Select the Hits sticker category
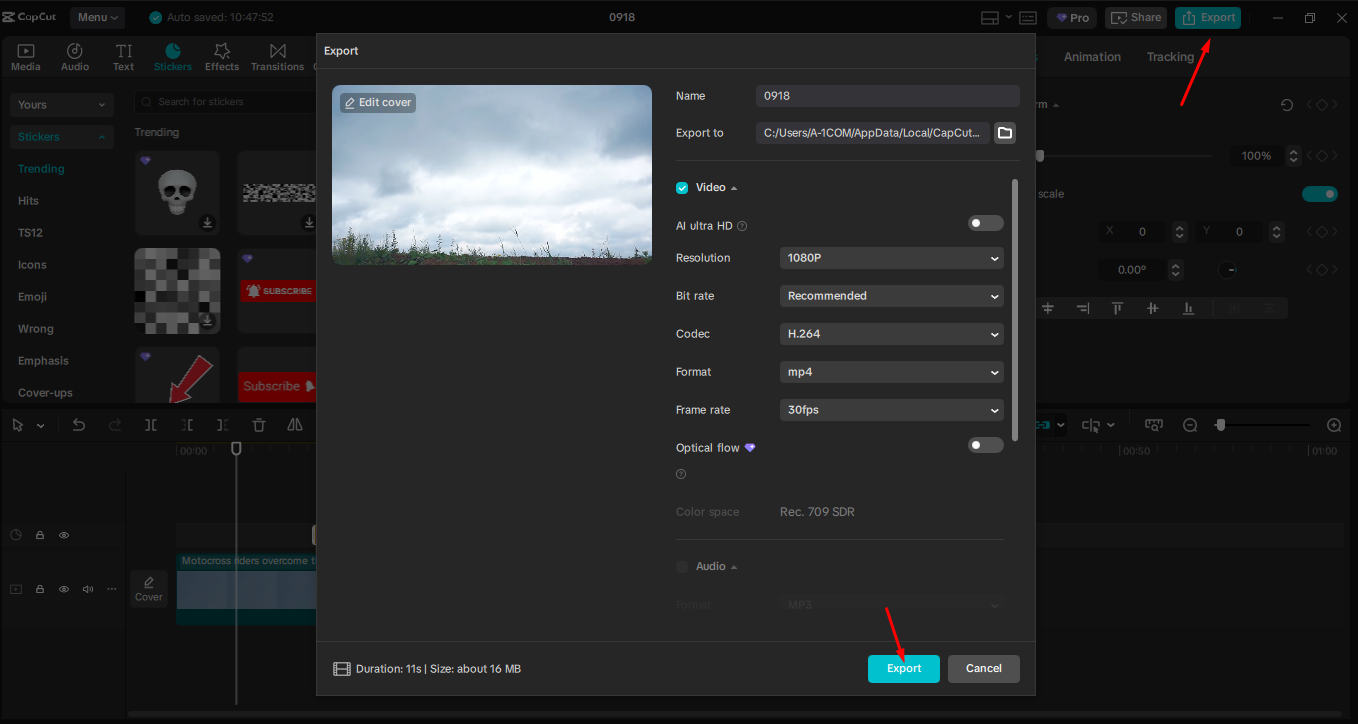The height and width of the screenshot is (724, 1358). [28, 201]
